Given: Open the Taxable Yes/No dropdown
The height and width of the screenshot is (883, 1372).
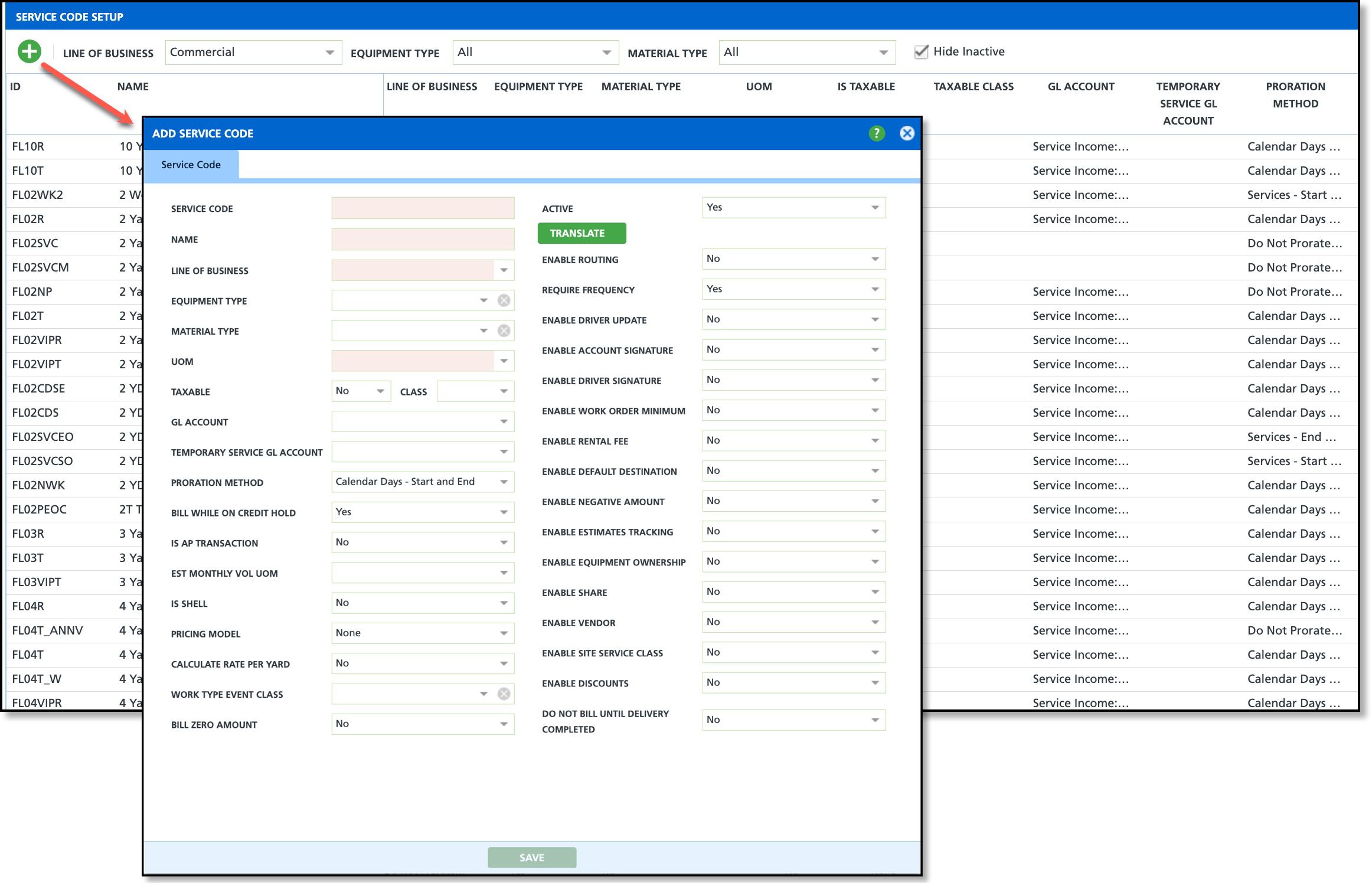Looking at the screenshot, I should pyautogui.click(x=360, y=391).
